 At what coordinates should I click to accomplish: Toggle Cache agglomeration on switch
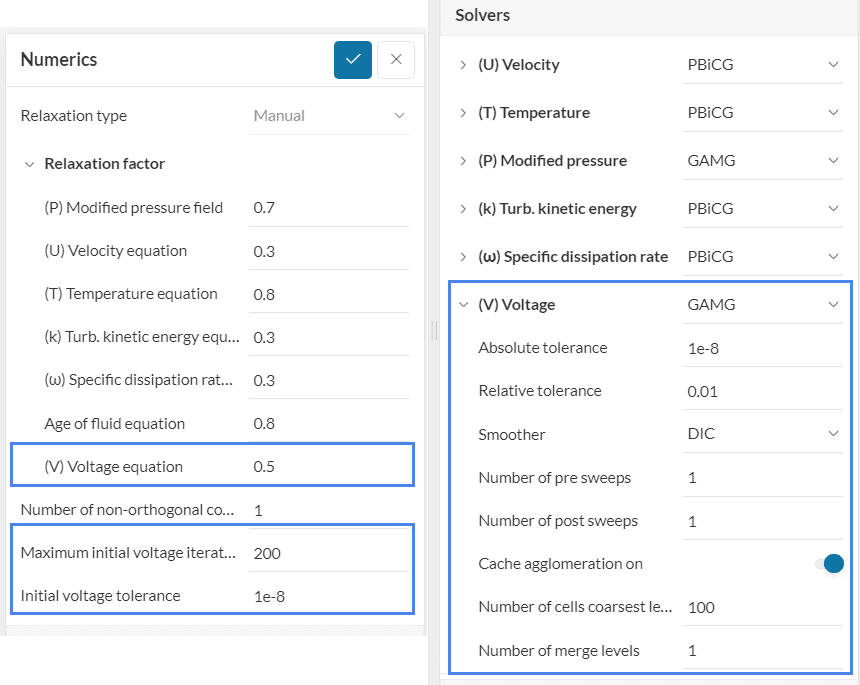830,564
